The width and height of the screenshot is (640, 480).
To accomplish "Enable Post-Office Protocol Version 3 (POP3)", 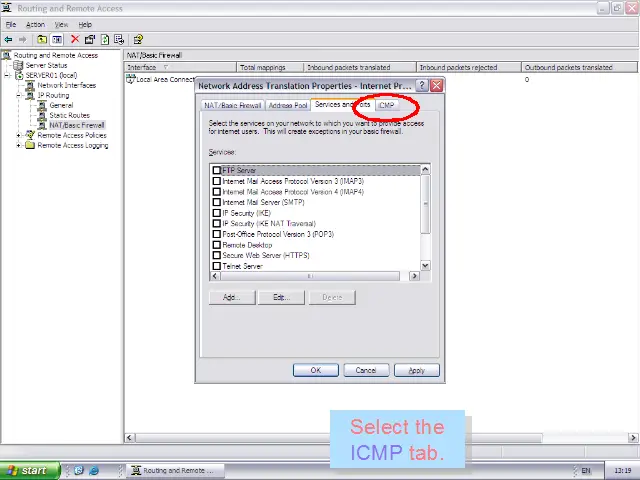I will coord(217,234).
